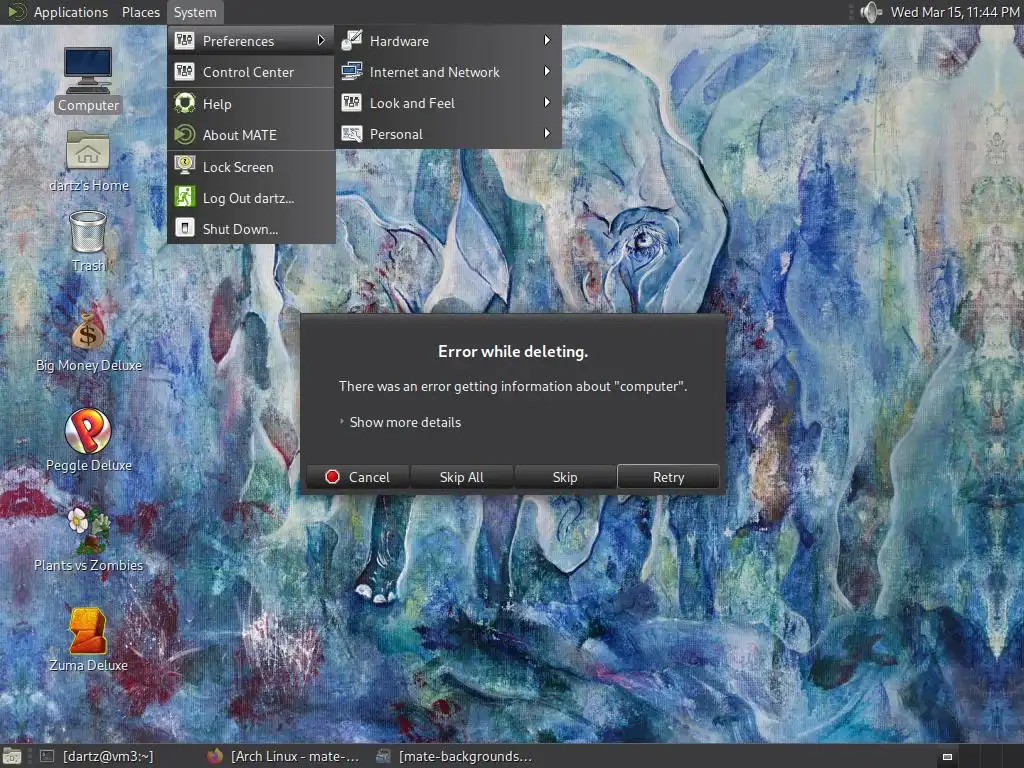Switch to mate-backgrounds taskbar window
The width and height of the screenshot is (1024, 768).
tap(455, 756)
